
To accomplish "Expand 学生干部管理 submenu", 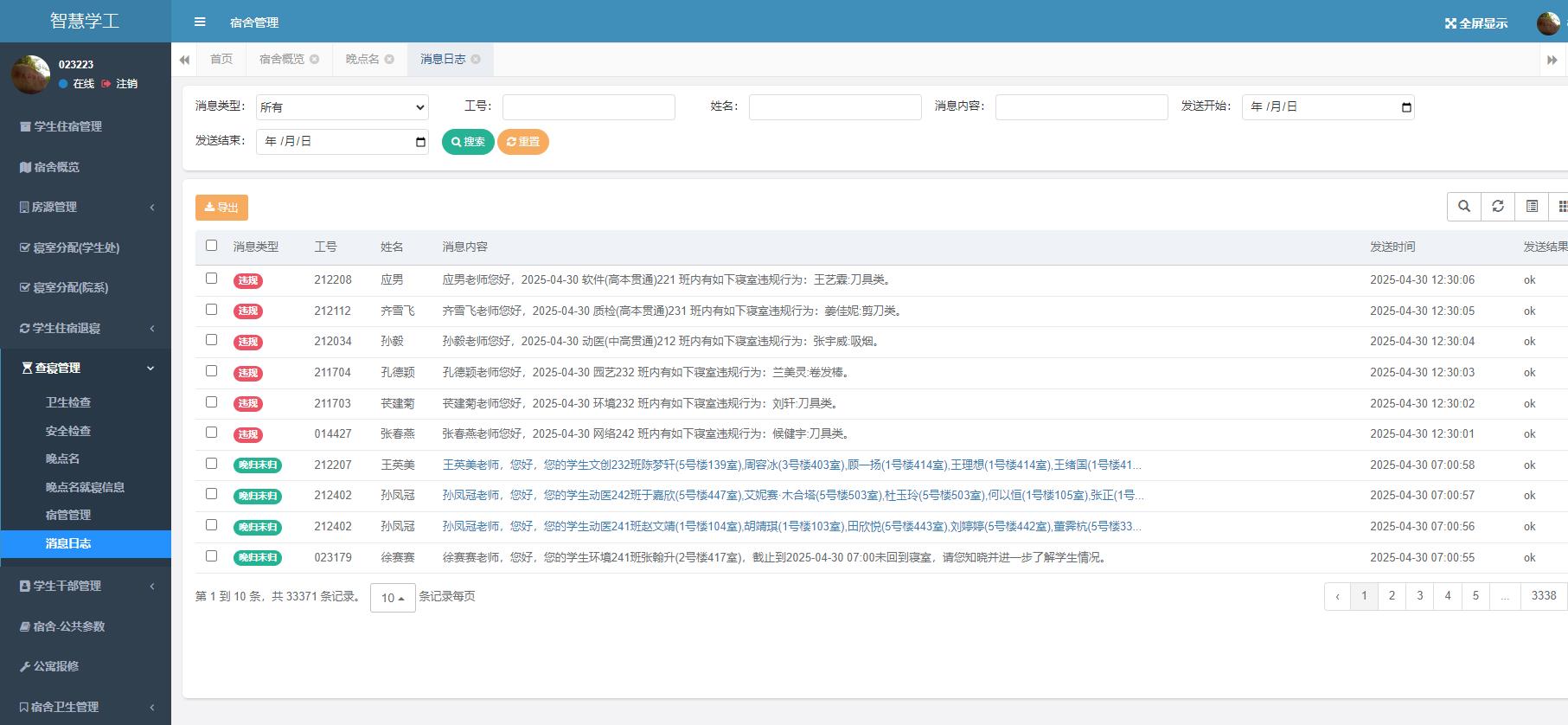I will coord(86,586).
